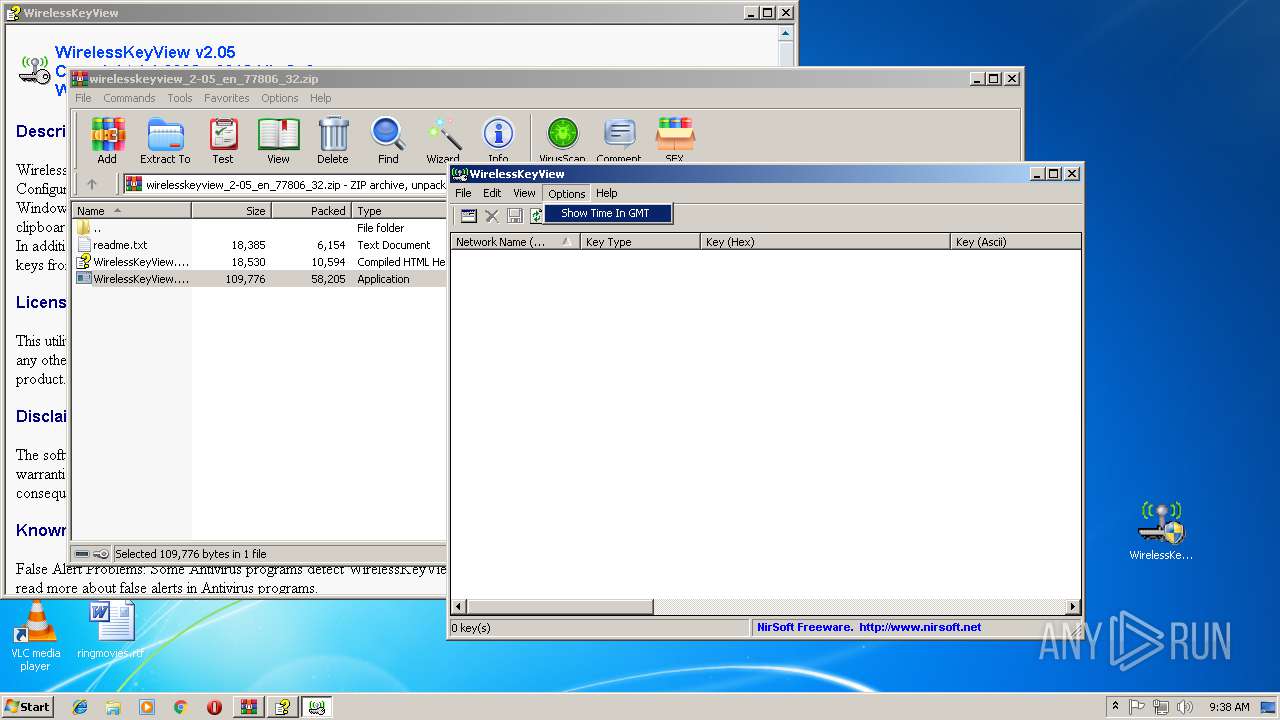Click the Save floppy icon in WirelessKeyView
This screenshot has width=1280, height=720.
514,215
